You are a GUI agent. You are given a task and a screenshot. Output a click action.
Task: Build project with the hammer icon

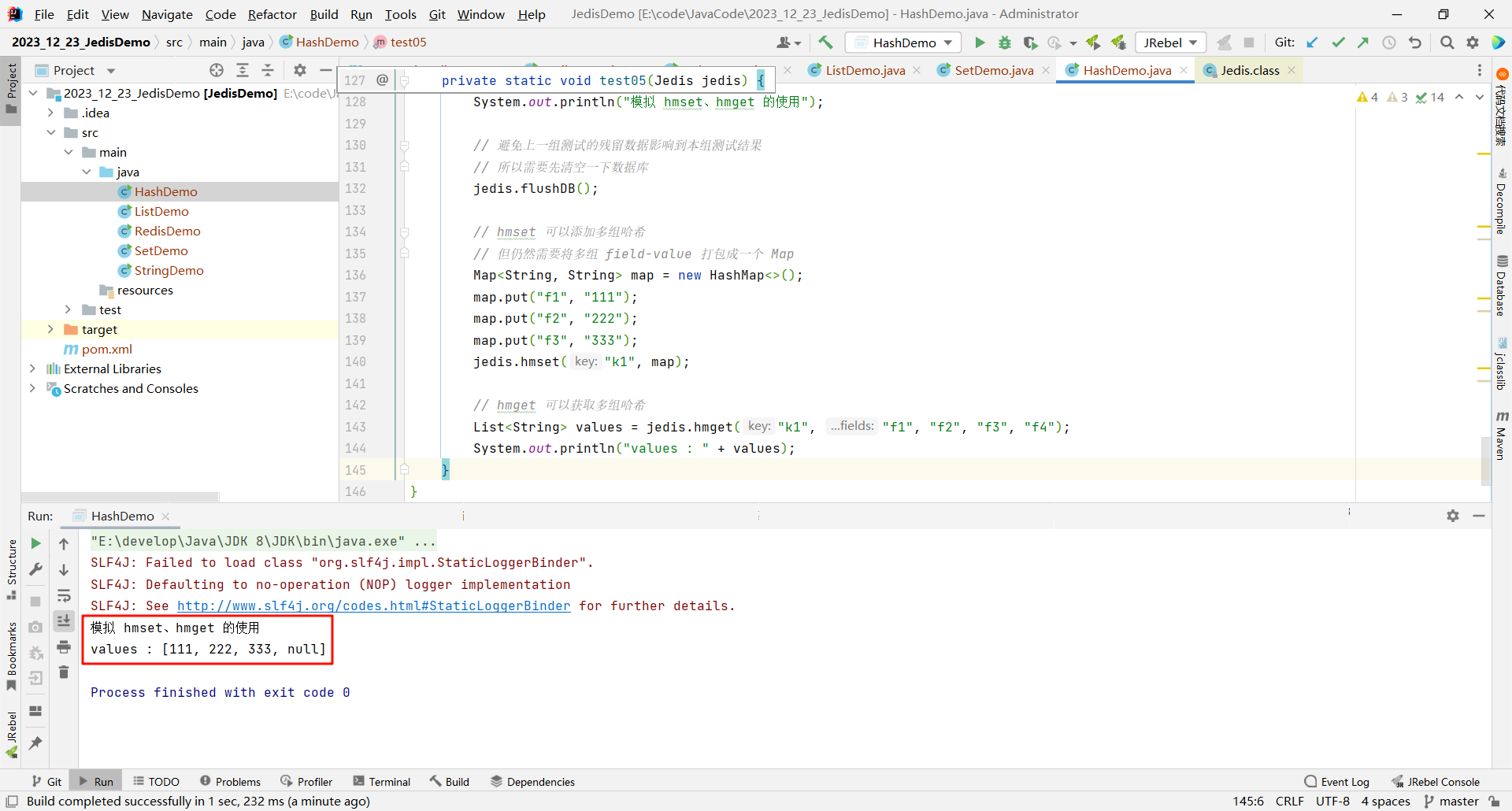(x=825, y=43)
